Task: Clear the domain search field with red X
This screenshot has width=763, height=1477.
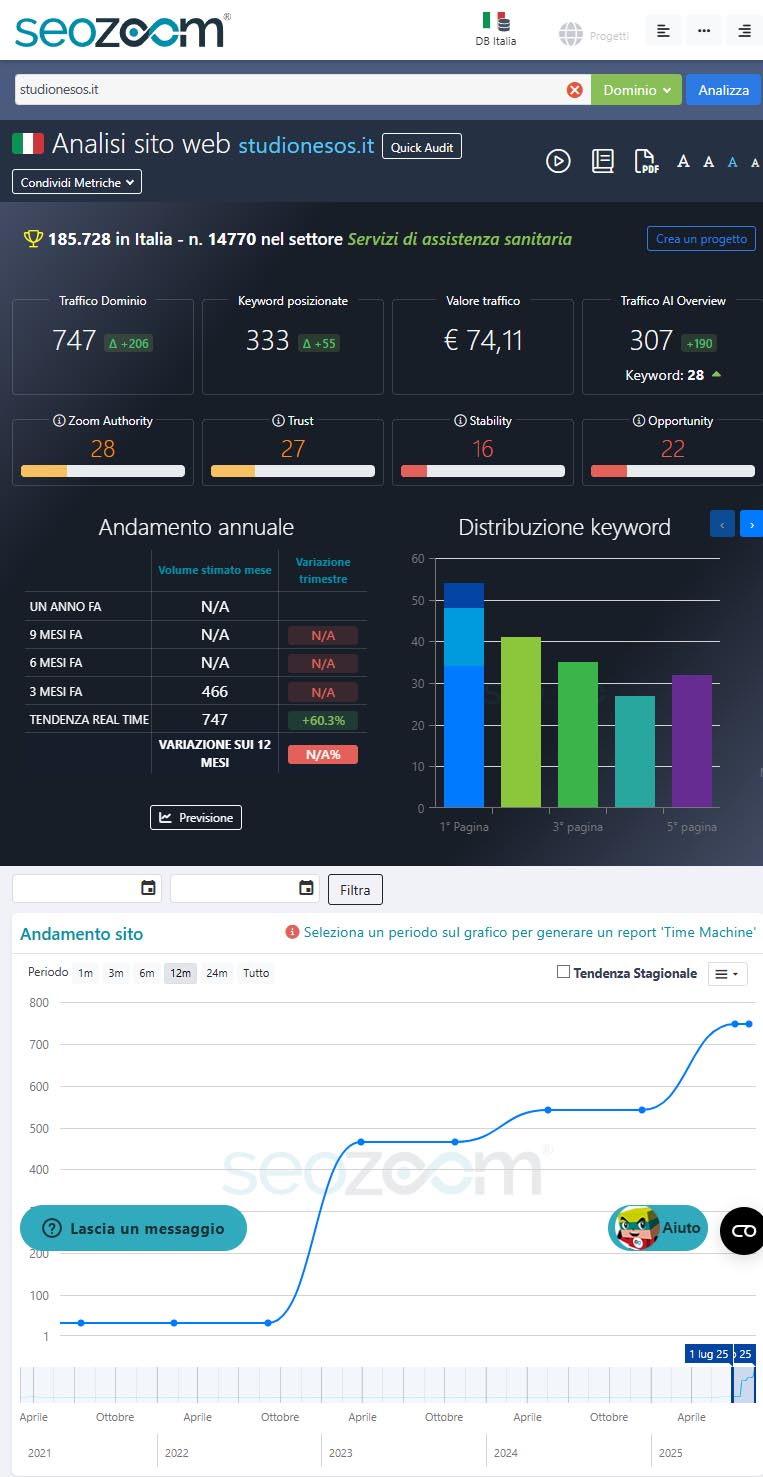Action: tap(575, 90)
